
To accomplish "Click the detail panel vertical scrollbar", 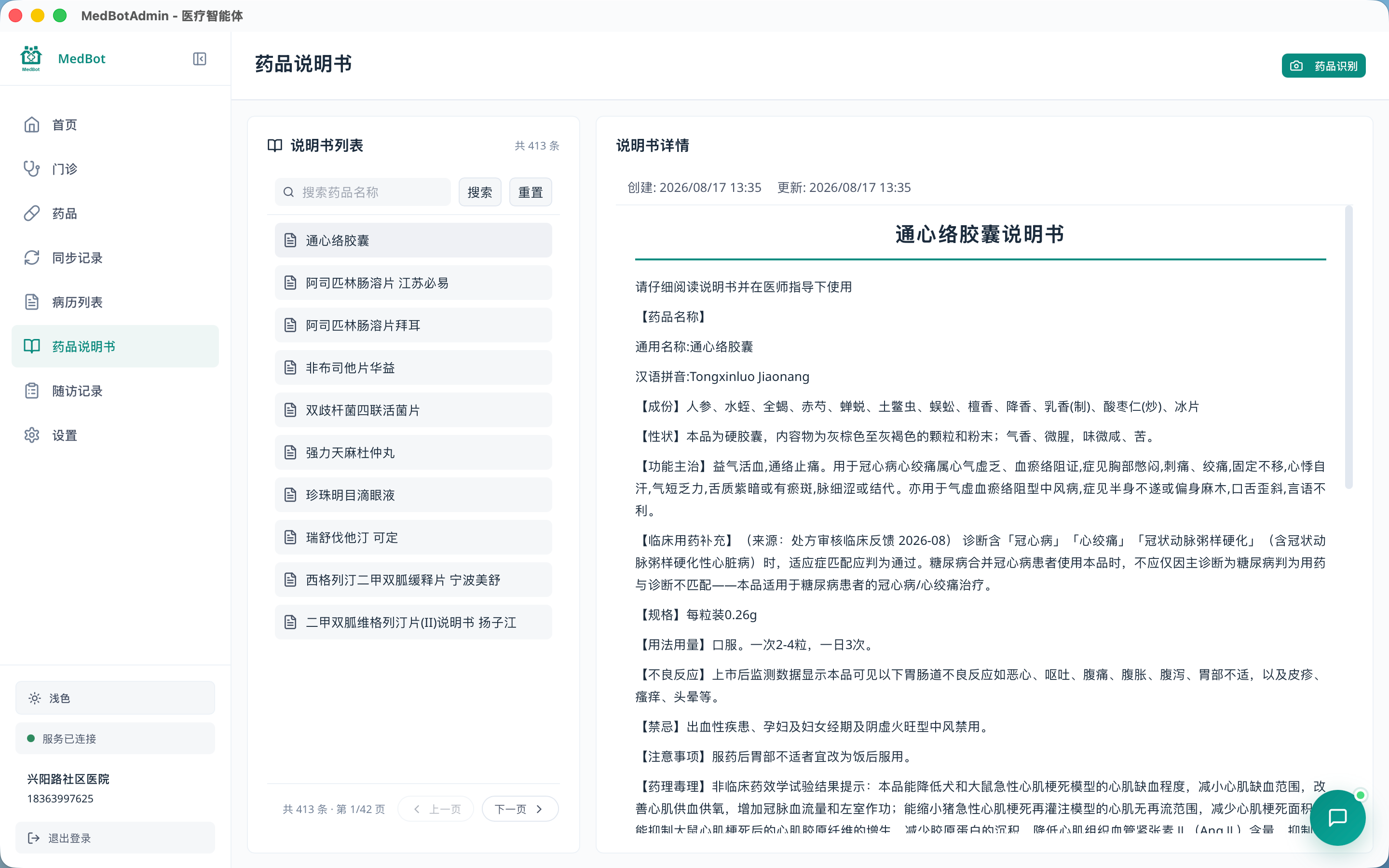I will point(1348,347).
